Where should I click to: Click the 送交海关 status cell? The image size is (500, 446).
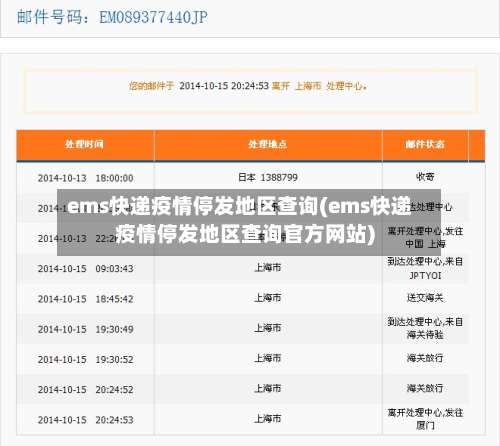pos(425,298)
